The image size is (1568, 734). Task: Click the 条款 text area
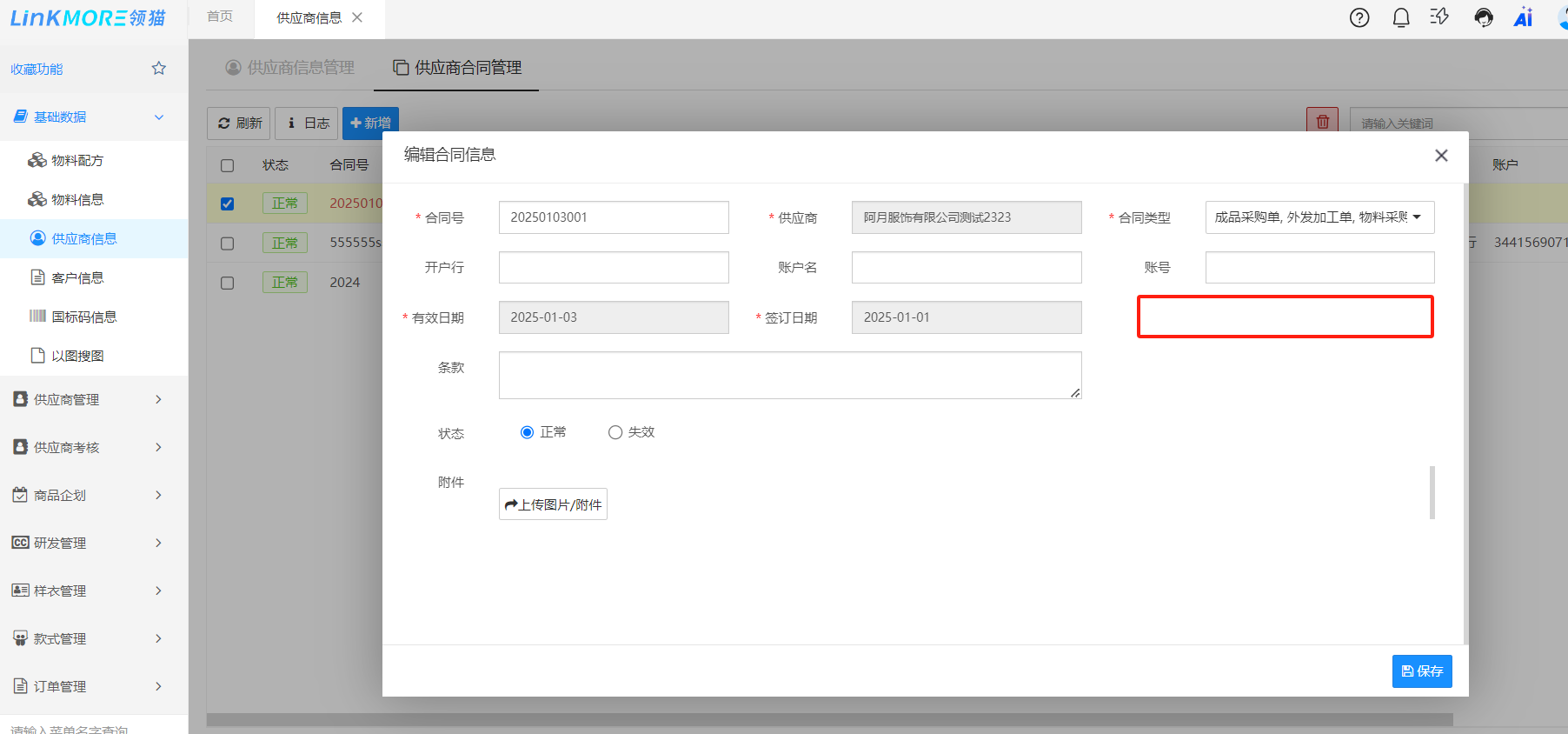(x=790, y=376)
